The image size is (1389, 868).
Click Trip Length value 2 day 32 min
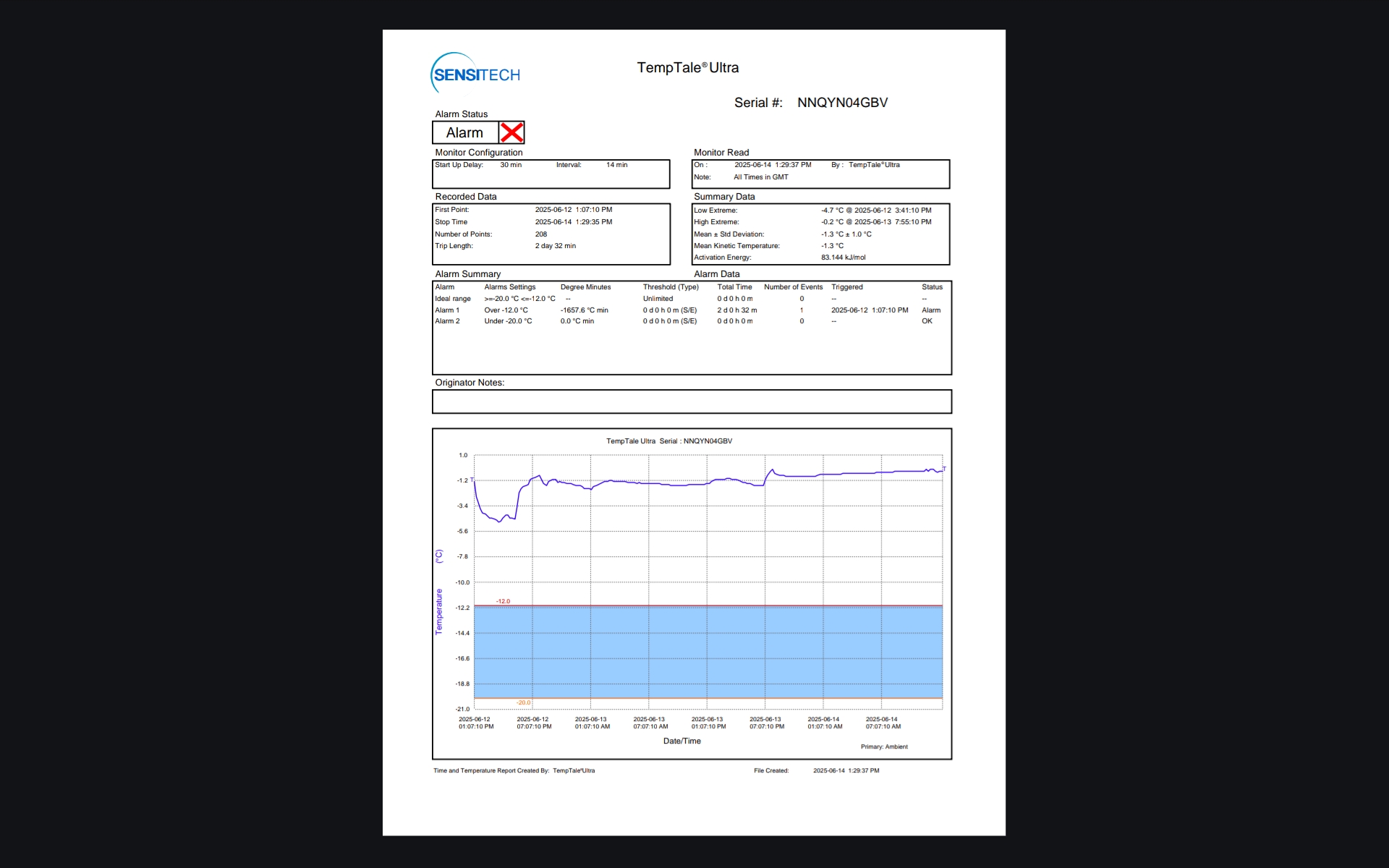point(556,246)
